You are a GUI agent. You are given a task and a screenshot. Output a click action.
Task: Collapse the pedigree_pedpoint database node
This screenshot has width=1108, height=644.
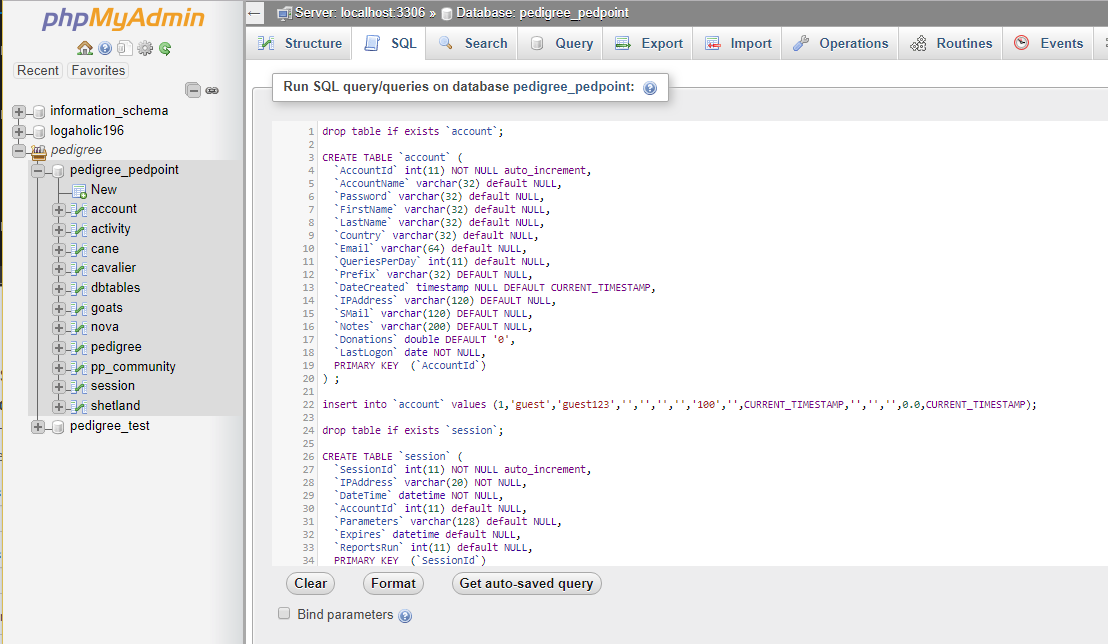tap(38, 170)
